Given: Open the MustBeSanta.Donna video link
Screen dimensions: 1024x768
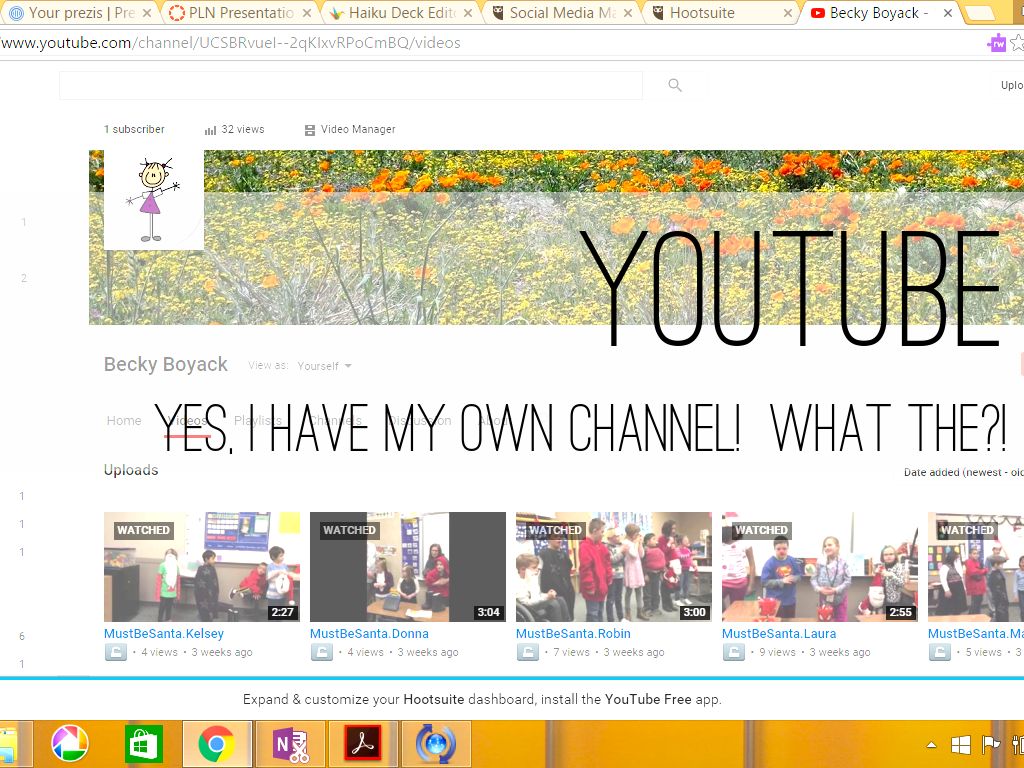Looking at the screenshot, I should [x=369, y=634].
